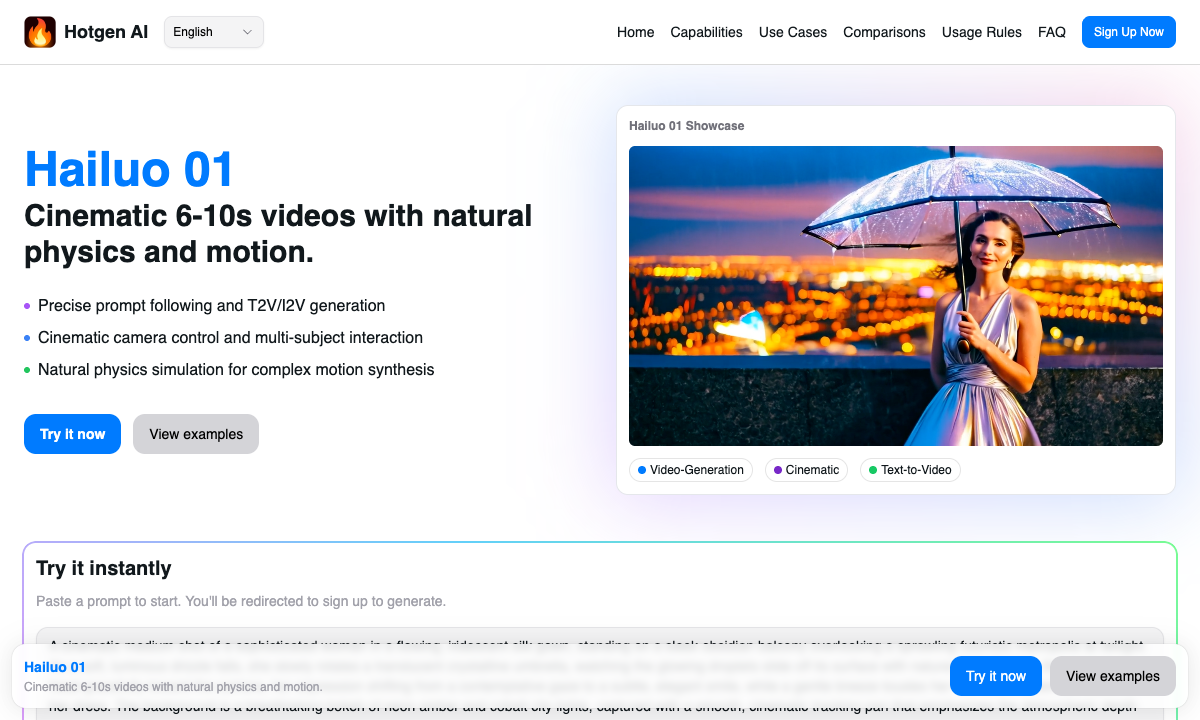Click the Hailuo 01 showcase image
The image size is (1200, 720).
pyautogui.click(x=895, y=296)
